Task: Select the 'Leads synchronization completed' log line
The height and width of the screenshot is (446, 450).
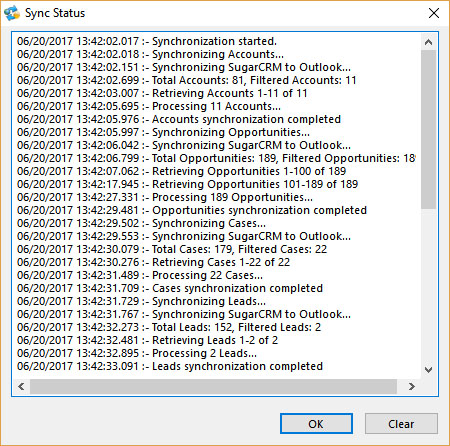Action: tap(170, 366)
